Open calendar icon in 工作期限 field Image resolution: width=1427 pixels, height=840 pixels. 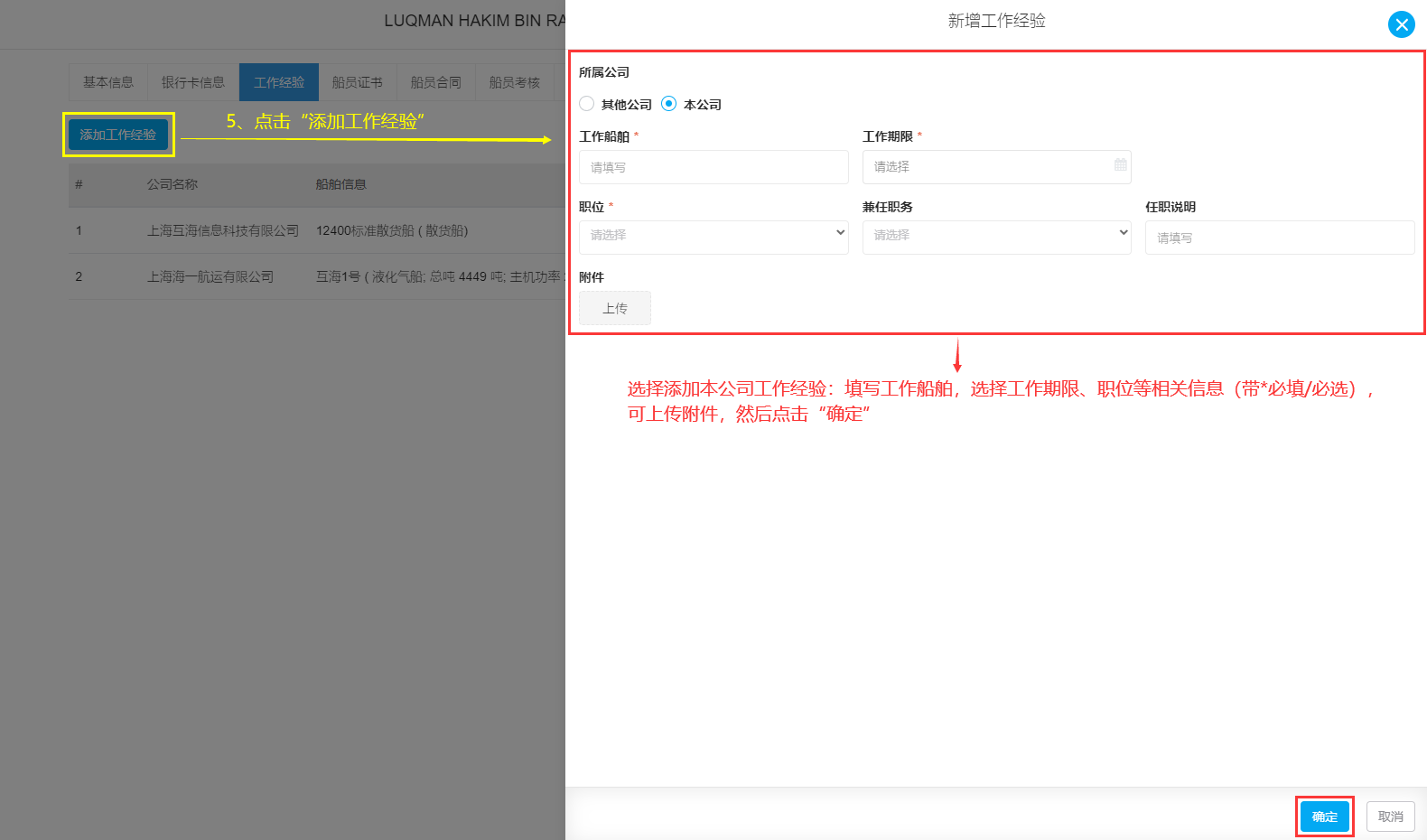1120,164
